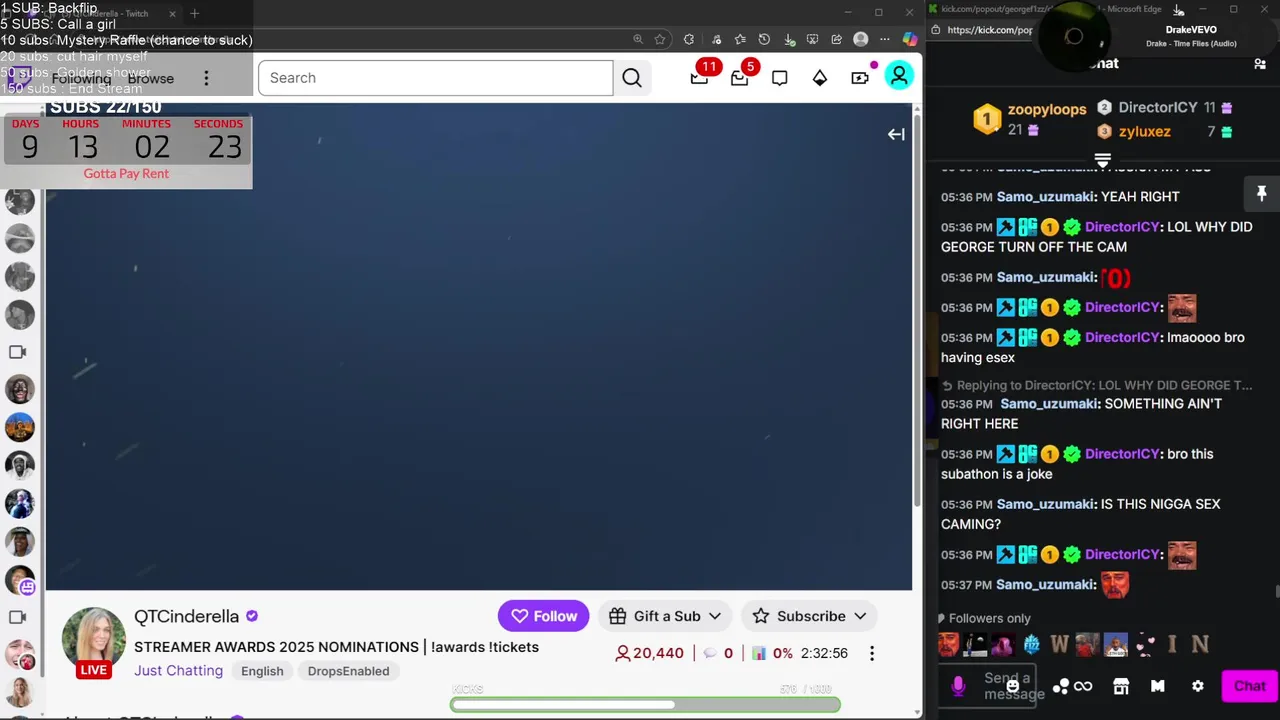
Task: Click DrakeVEVO media overlay title
Action: (x=1191, y=30)
